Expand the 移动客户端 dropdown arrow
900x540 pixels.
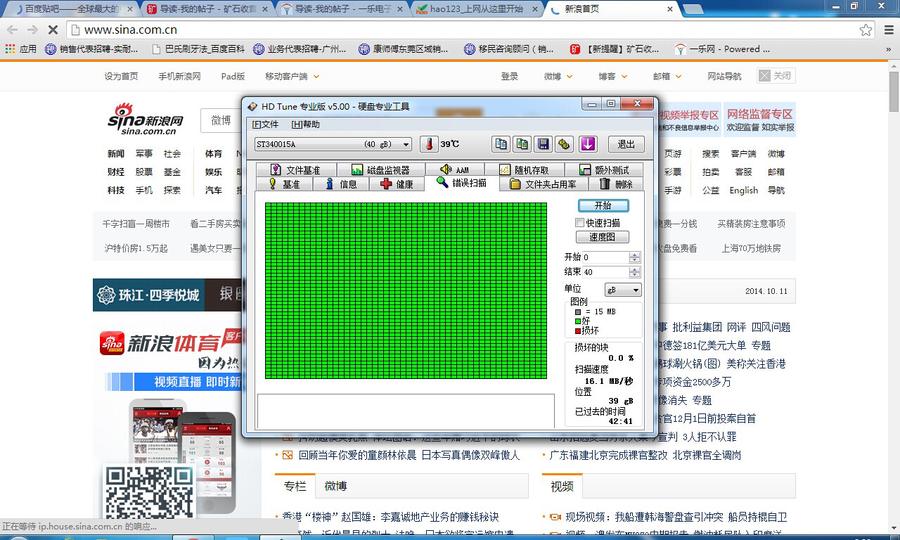click(316, 76)
